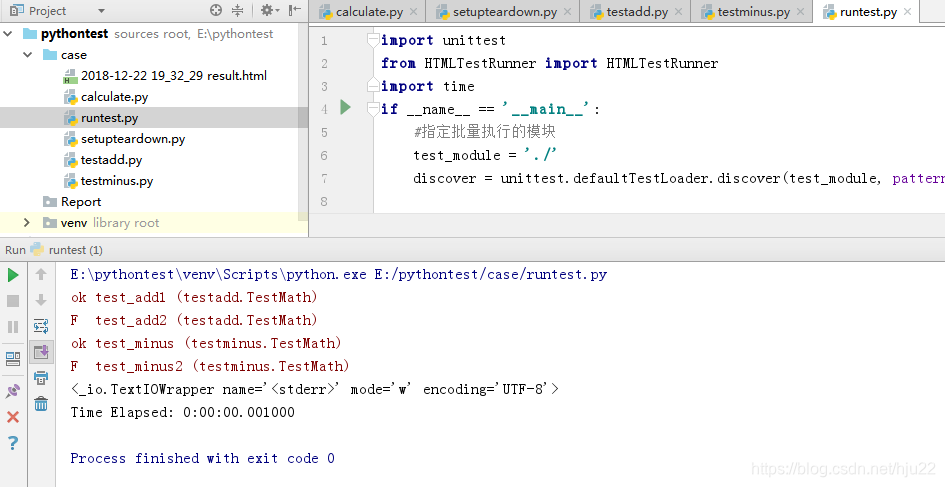Image resolution: width=945 pixels, height=487 pixels.
Task: Open the Project view dropdown
Action: click(x=101, y=11)
